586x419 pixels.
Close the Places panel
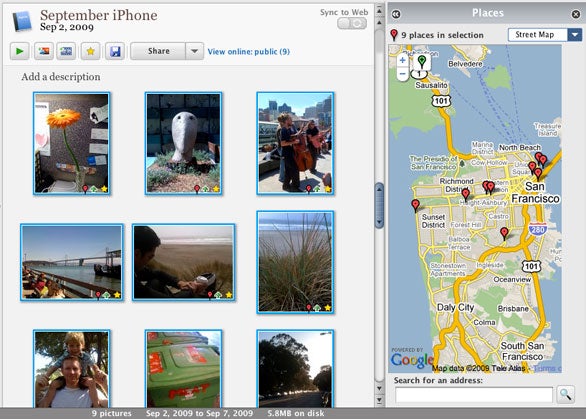576,14
